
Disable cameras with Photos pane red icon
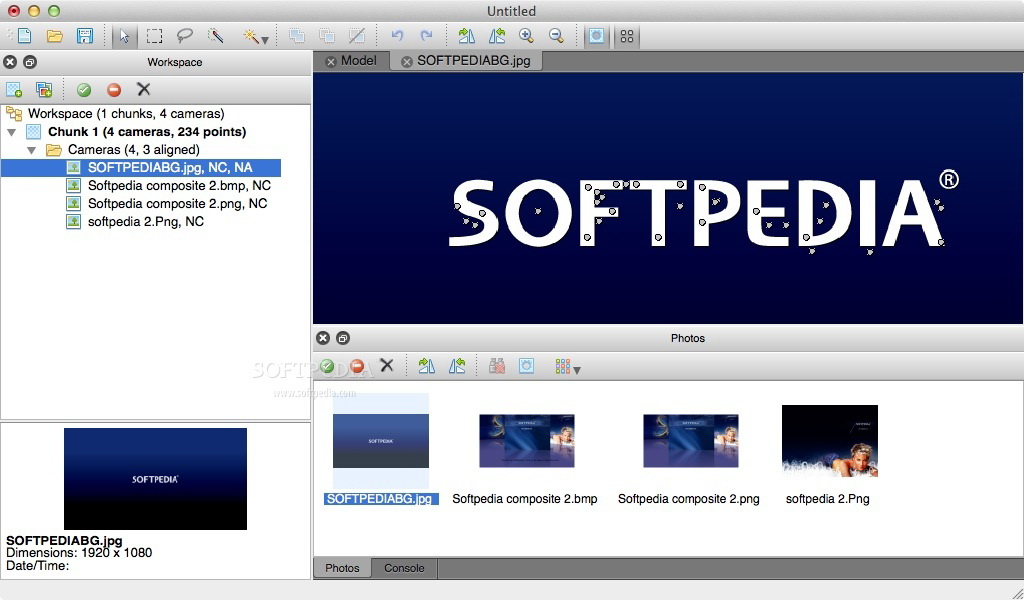point(357,367)
